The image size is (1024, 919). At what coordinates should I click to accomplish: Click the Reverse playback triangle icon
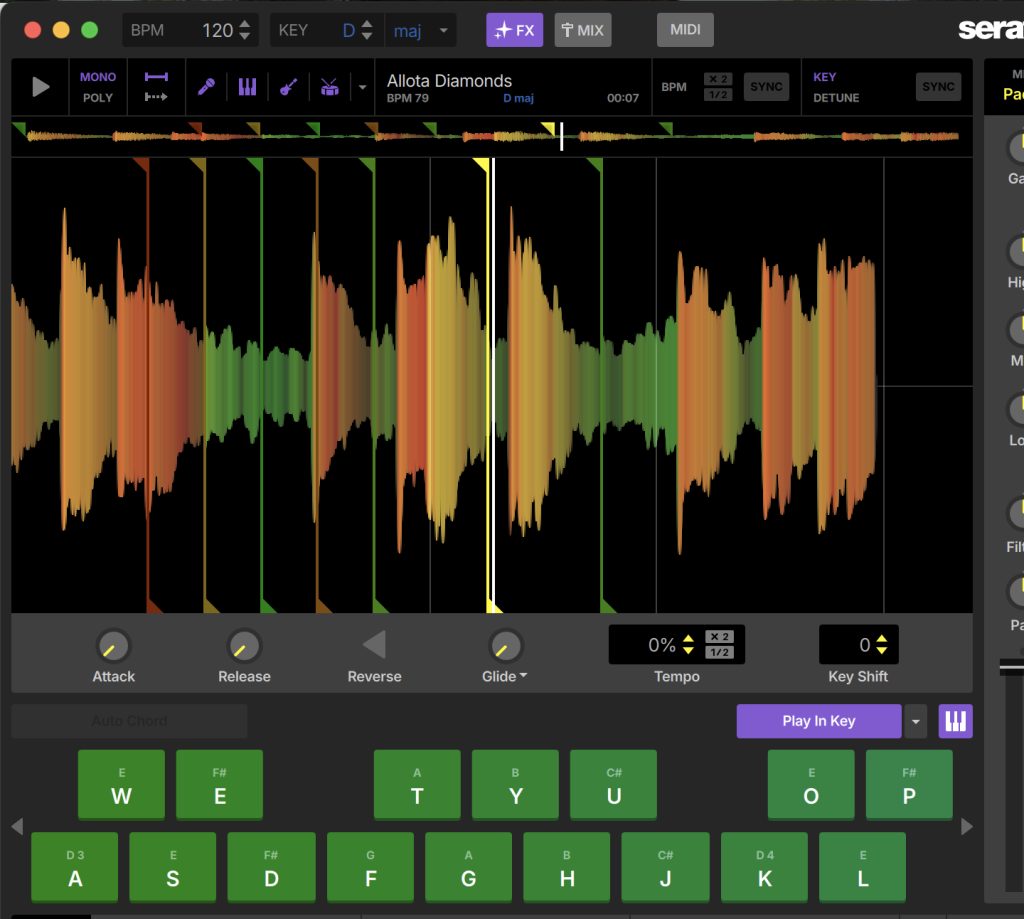coord(374,645)
